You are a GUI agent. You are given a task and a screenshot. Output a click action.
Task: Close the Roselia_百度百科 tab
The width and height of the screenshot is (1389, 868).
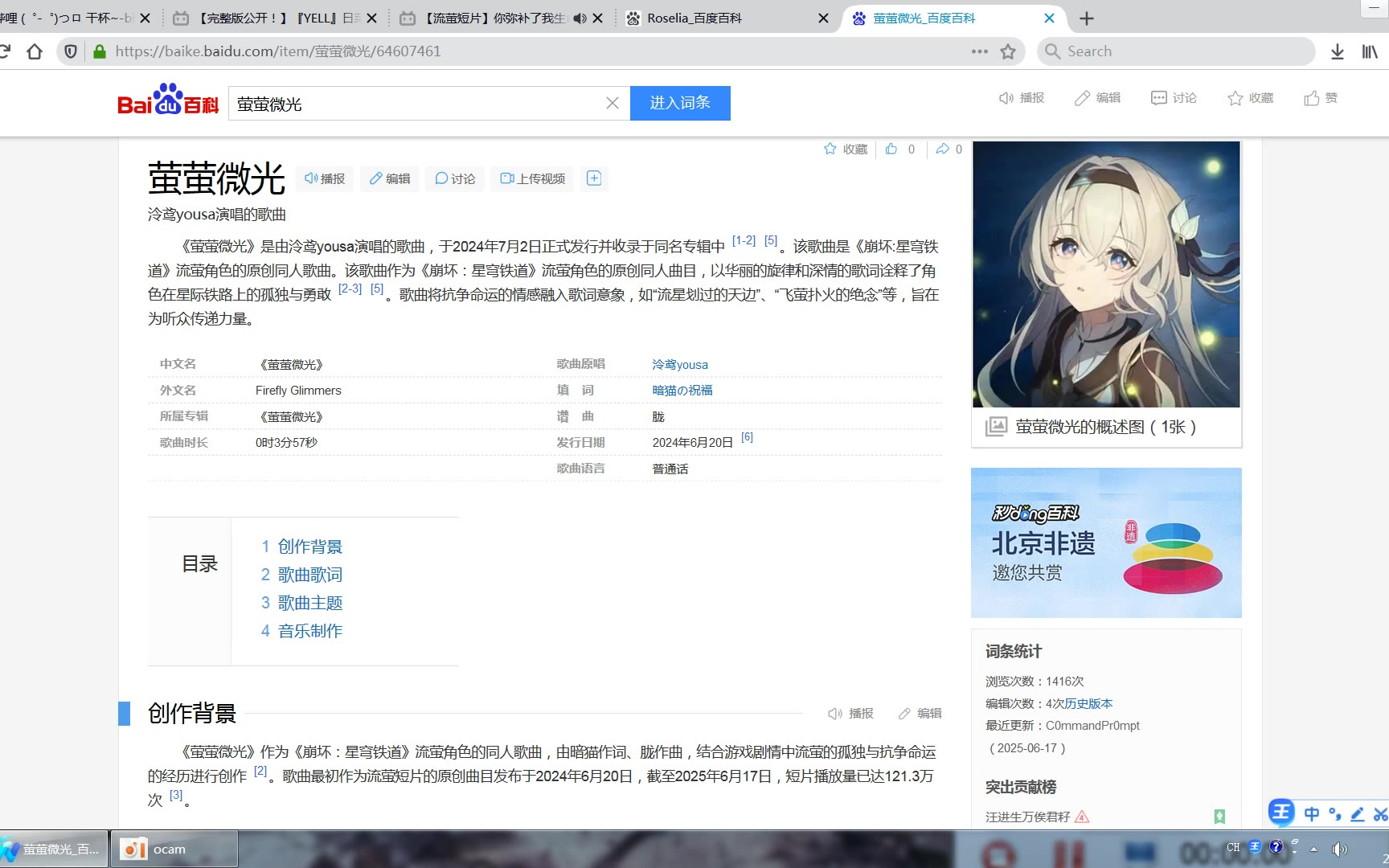pyautogui.click(x=823, y=18)
